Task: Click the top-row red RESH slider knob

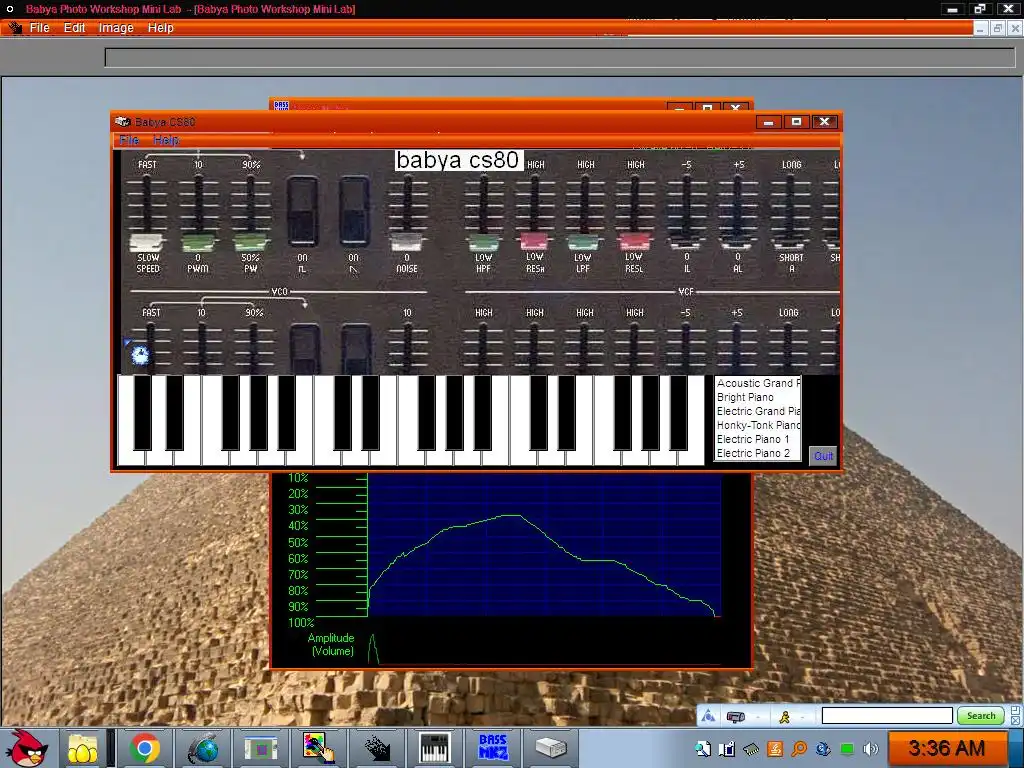Action: (535, 243)
